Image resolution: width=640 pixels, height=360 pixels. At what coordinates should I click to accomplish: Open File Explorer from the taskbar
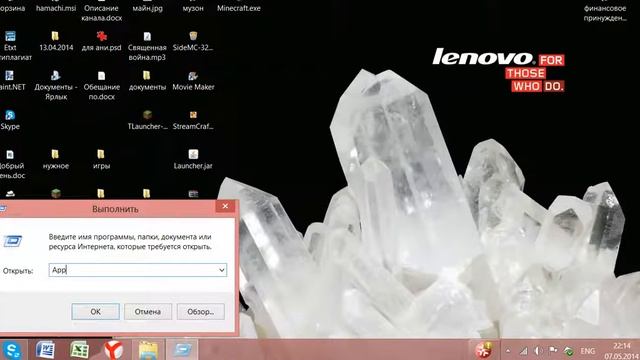[x=148, y=350]
